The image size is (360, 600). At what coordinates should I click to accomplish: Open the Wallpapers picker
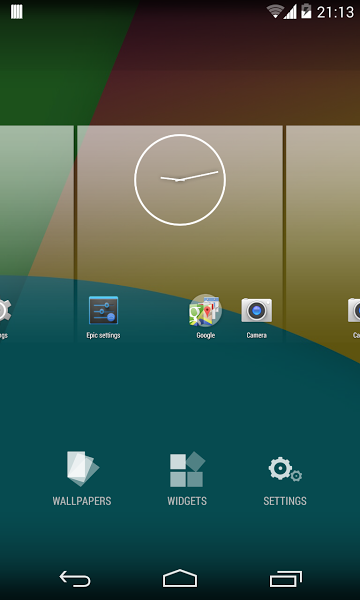(x=82, y=478)
